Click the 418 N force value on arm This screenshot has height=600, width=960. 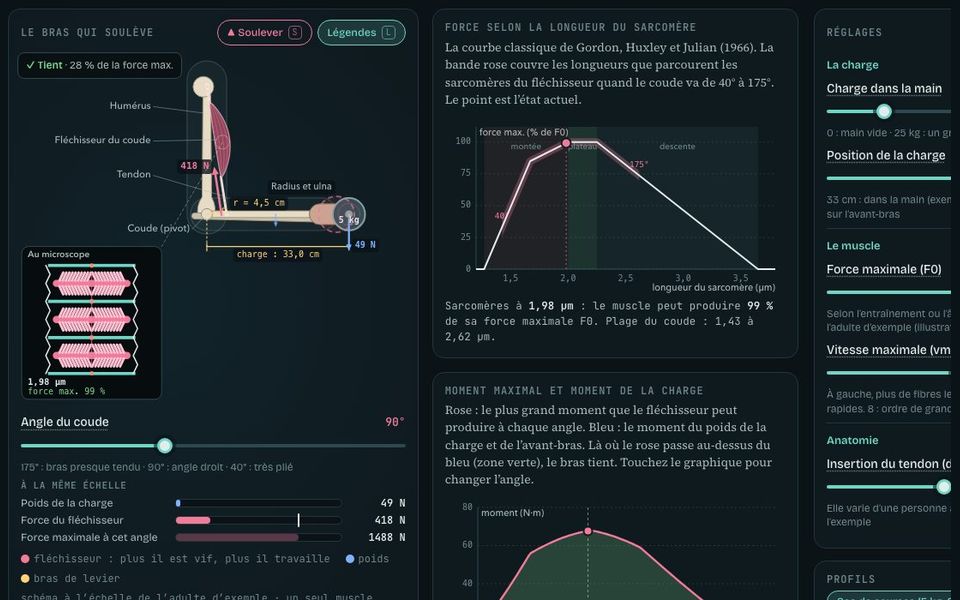pyautogui.click(x=195, y=165)
